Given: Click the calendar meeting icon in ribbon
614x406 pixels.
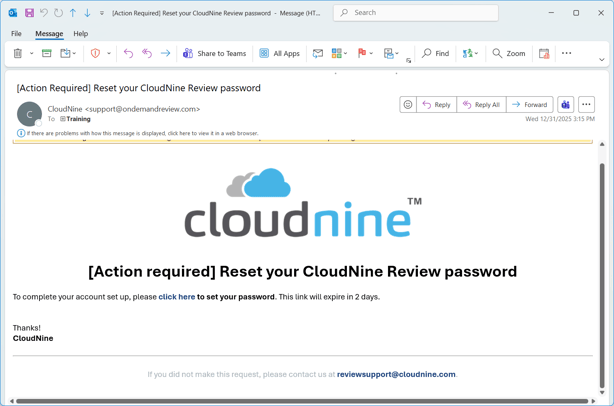Looking at the screenshot, I should click(544, 53).
